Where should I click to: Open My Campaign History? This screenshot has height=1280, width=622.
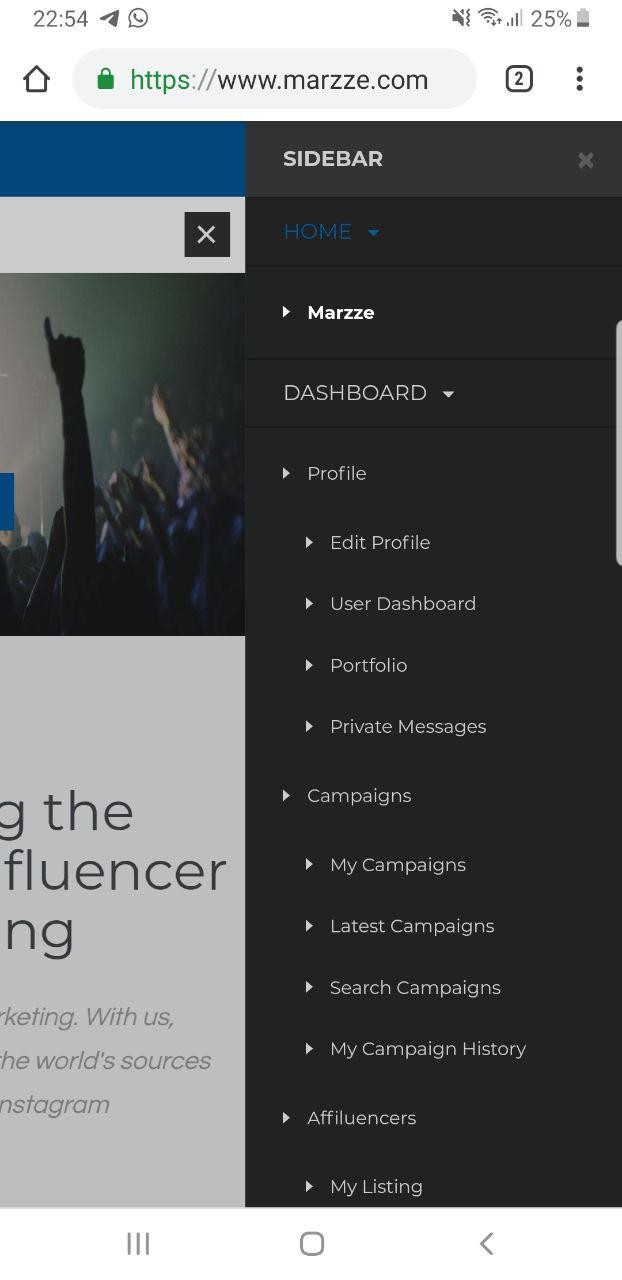427,1049
